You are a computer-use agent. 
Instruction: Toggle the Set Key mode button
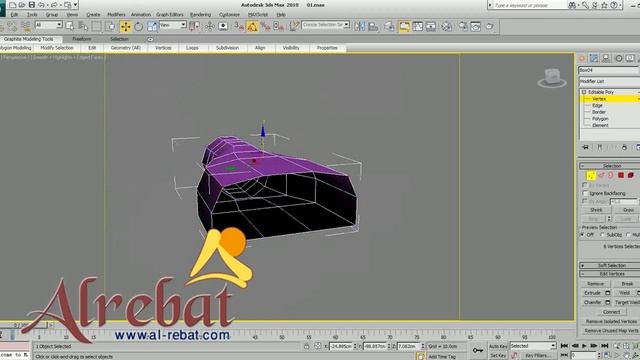coord(498,356)
